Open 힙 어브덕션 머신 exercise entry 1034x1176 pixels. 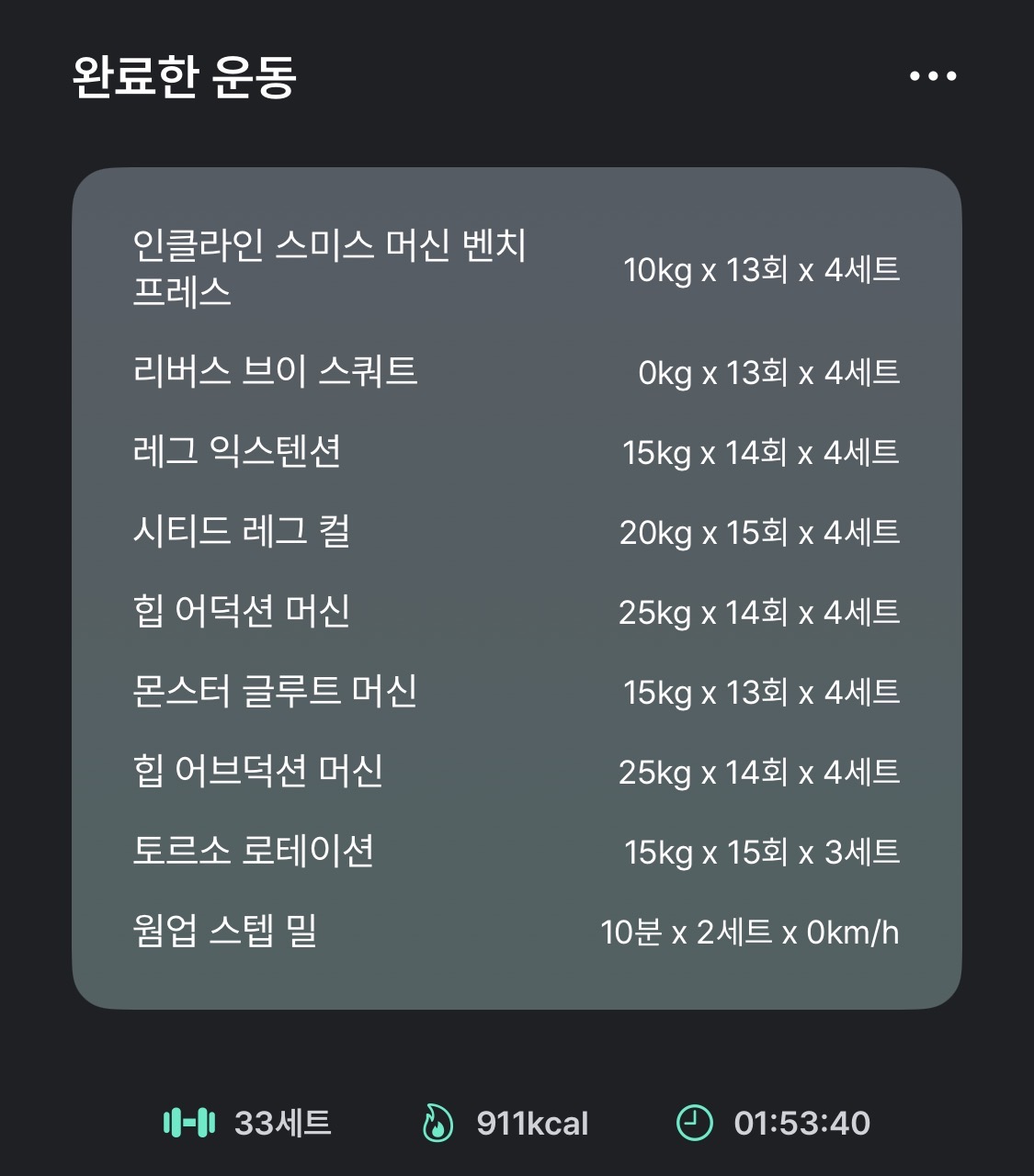517,772
